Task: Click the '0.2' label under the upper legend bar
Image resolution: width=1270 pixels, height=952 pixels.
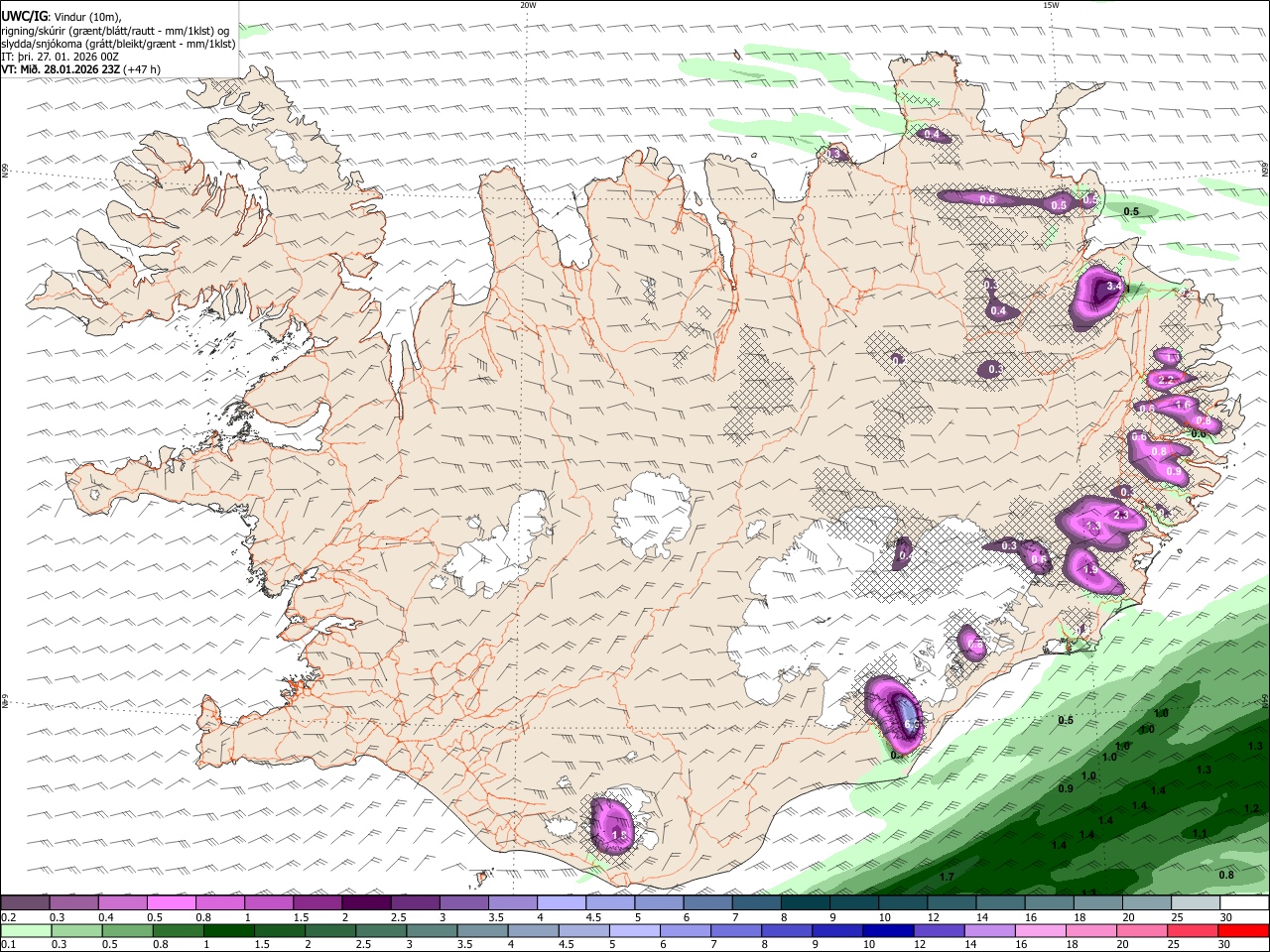Action: (9, 917)
